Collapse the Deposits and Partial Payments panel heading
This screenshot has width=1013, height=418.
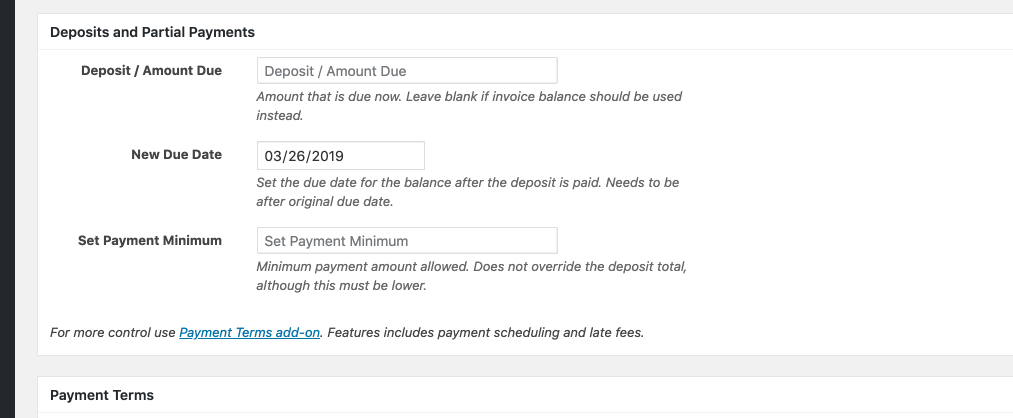tap(152, 32)
